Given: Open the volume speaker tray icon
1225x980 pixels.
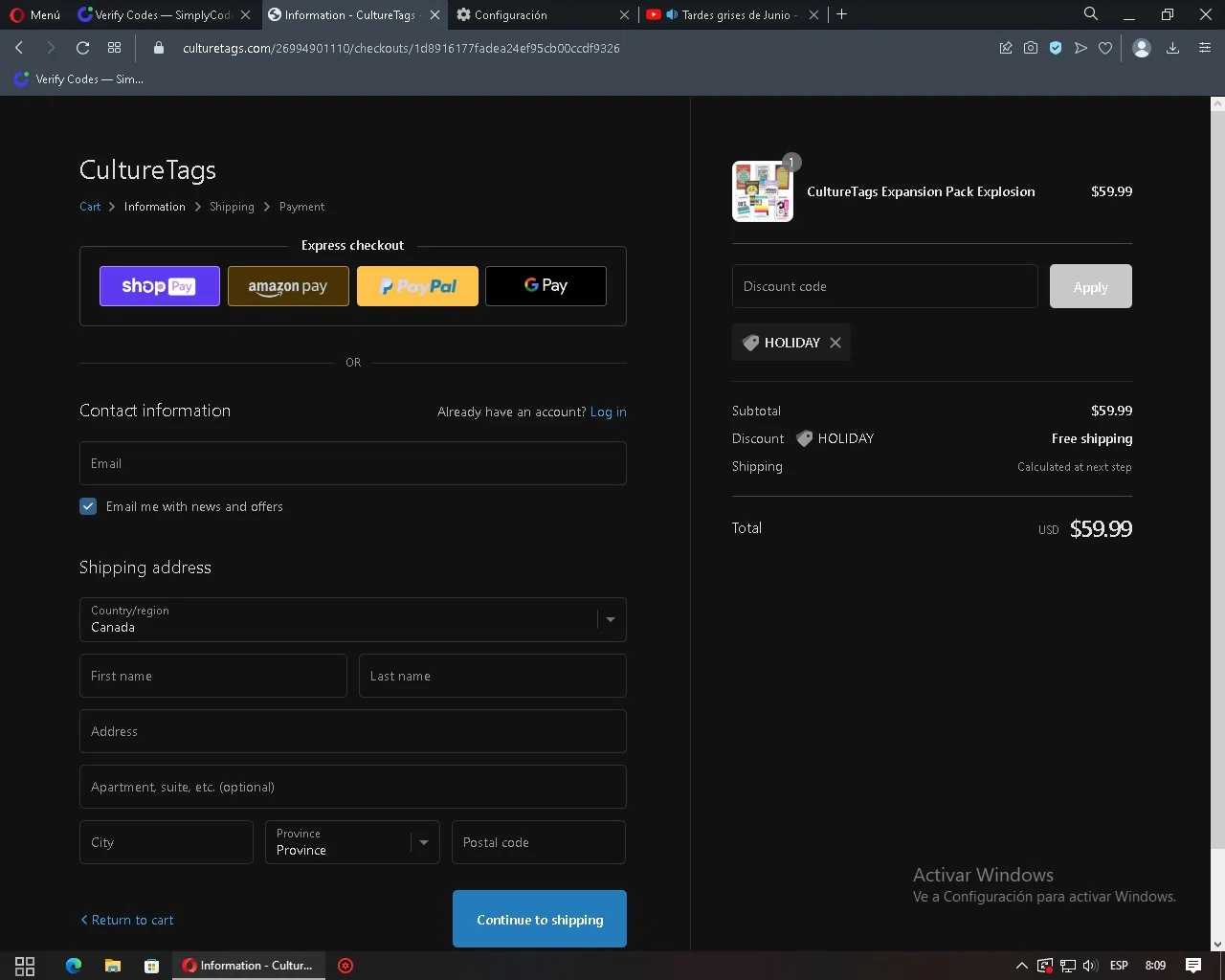Looking at the screenshot, I should tap(1090, 966).
